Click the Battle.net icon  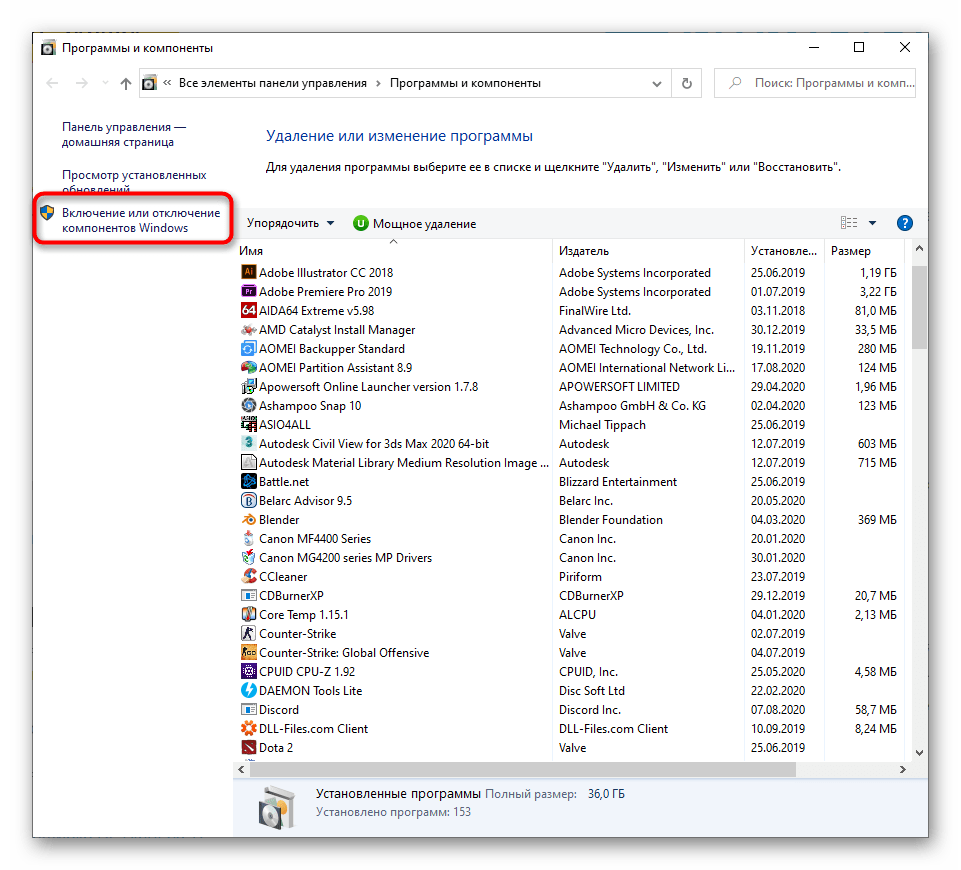[249, 482]
